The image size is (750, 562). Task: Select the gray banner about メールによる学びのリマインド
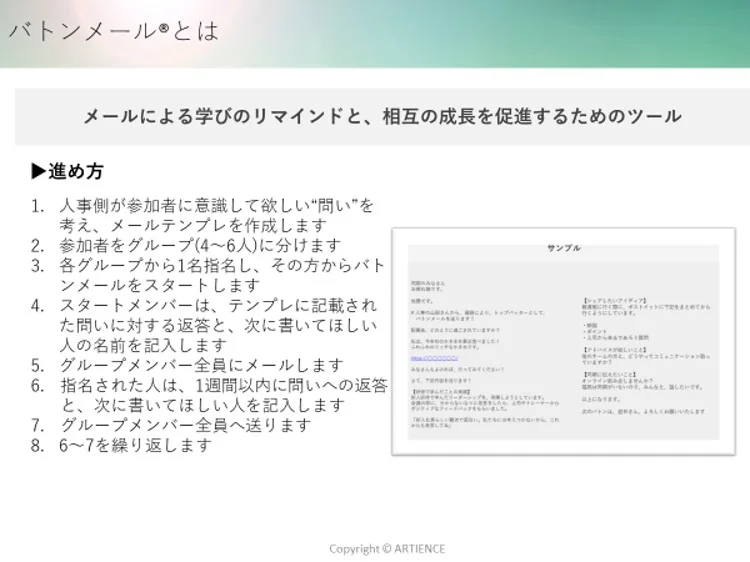(382, 116)
